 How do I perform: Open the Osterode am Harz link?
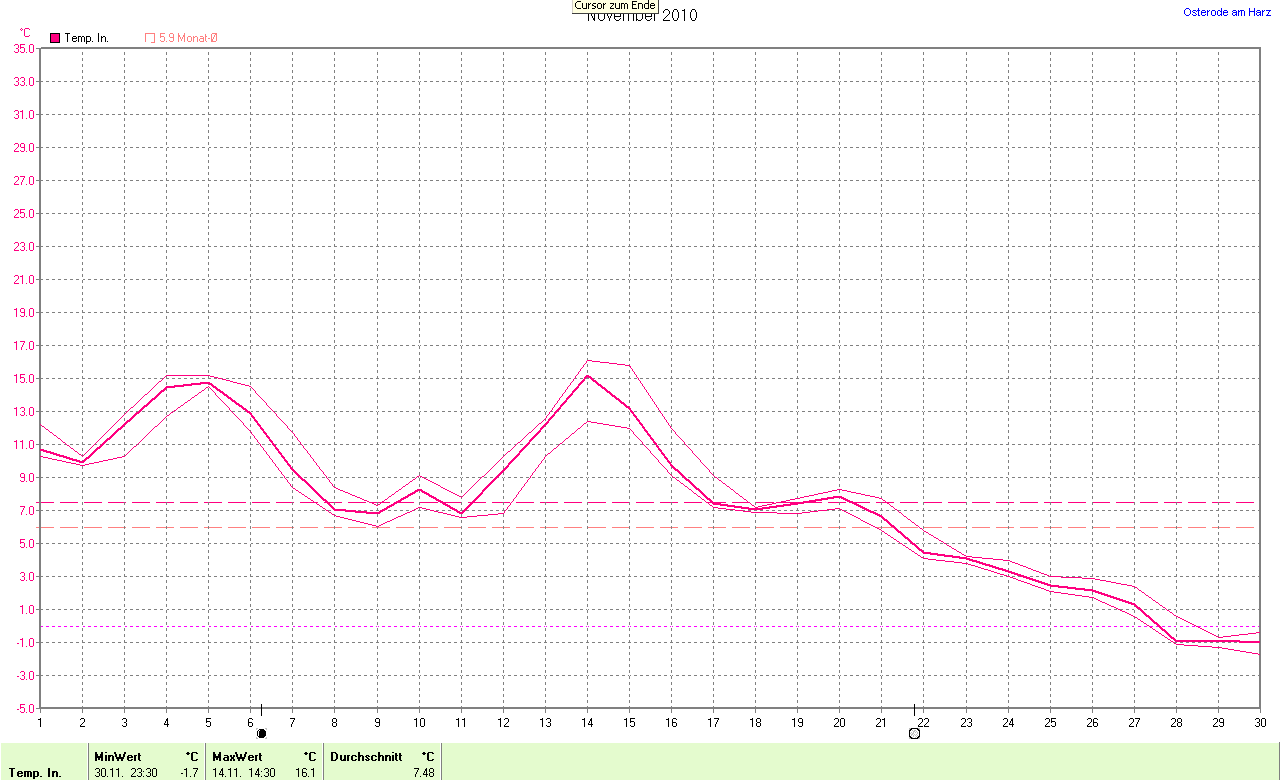tap(1226, 12)
